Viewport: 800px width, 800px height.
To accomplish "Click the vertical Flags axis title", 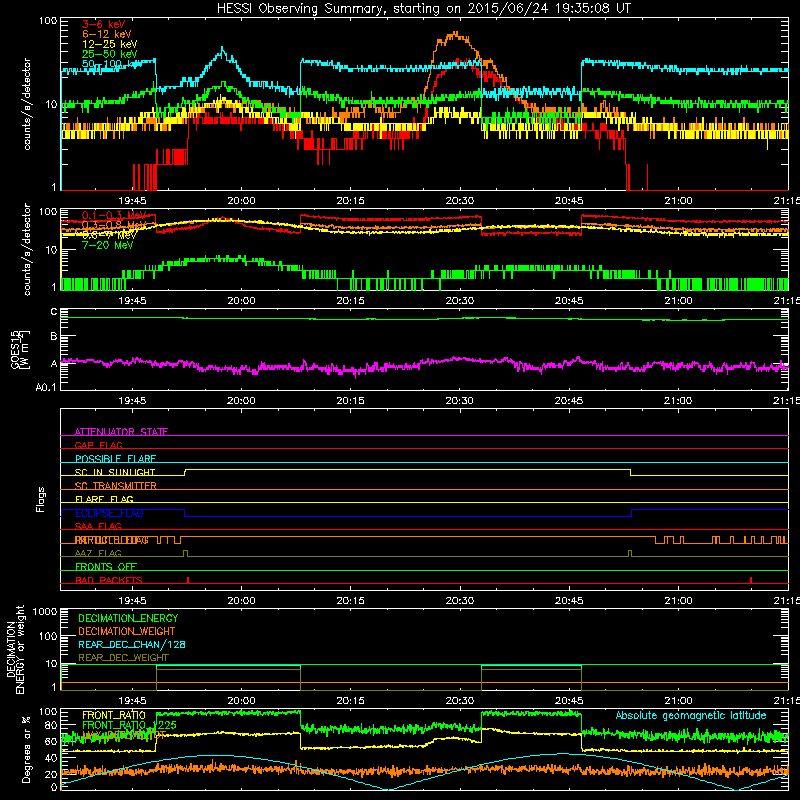I will coord(41,499).
